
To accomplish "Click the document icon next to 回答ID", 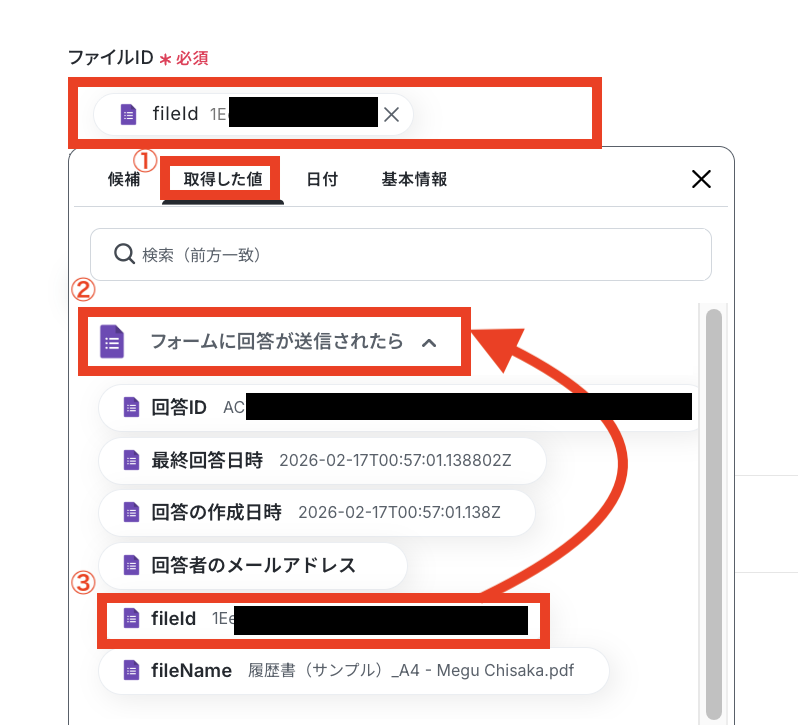I will 131,408.
